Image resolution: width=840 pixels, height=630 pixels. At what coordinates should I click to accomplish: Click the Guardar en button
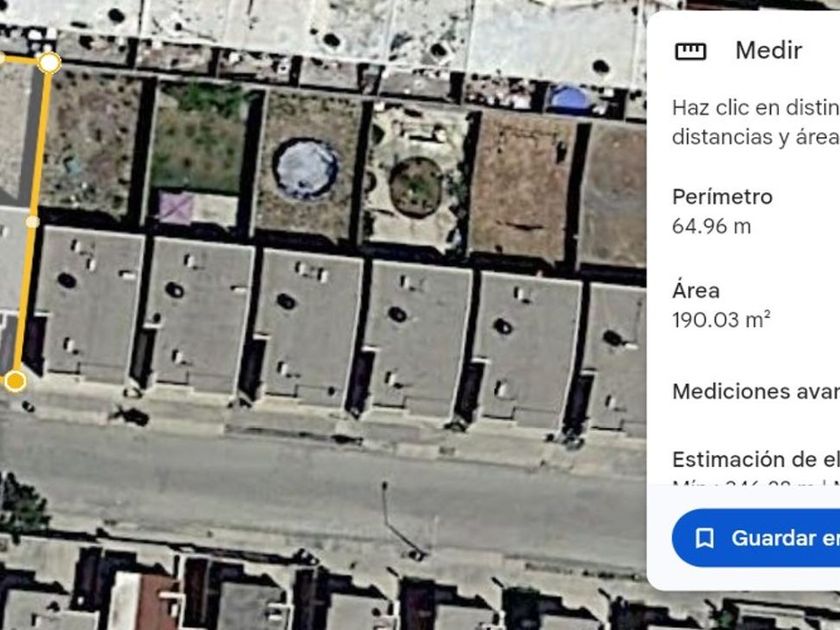756,538
